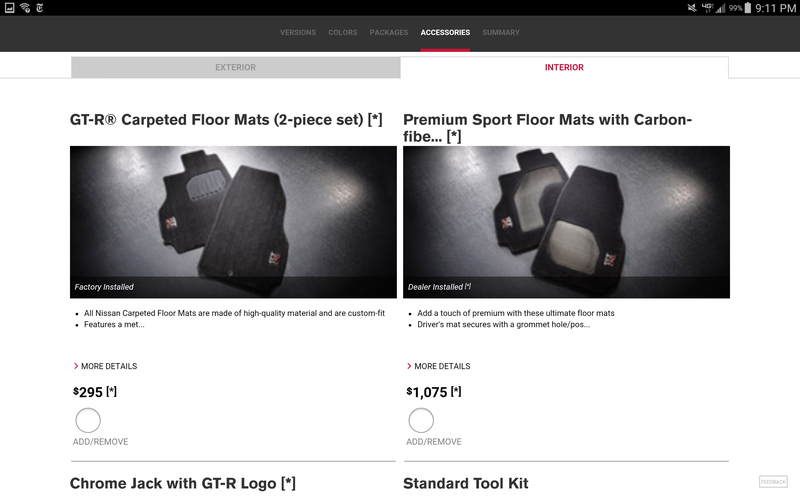Viewport: 800px width, 500px height.
Task: Open the gallery notification icon in status bar
Action: (9, 8)
